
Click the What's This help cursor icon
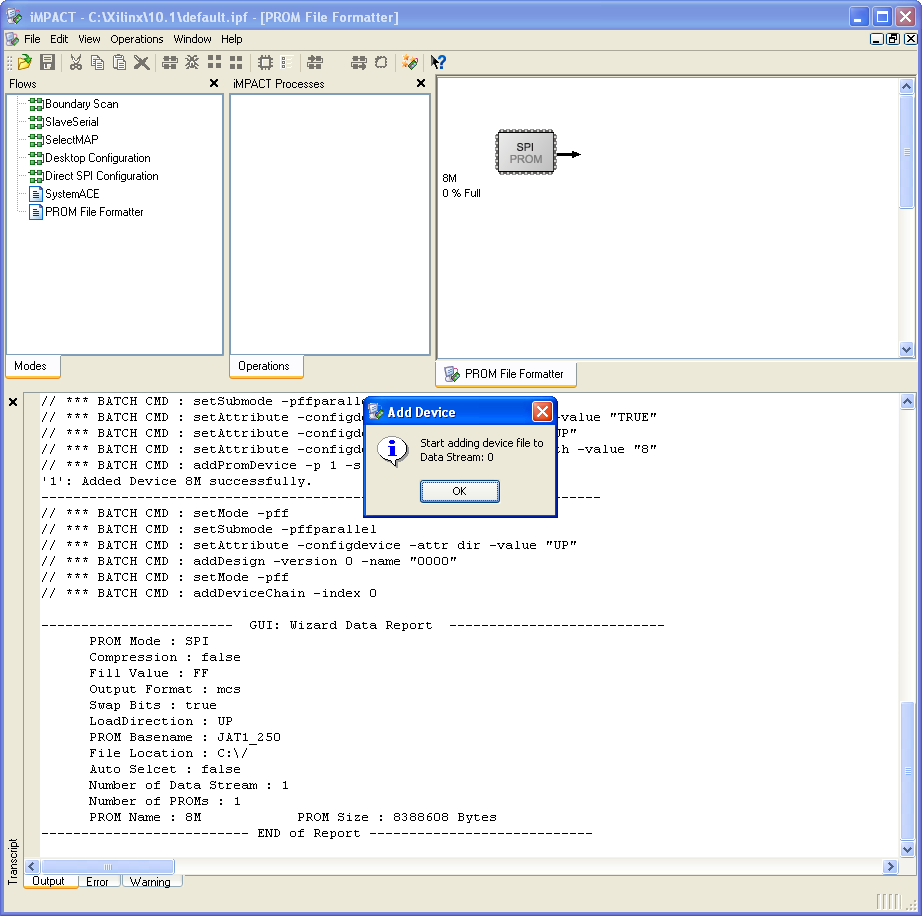click(438, 62)
